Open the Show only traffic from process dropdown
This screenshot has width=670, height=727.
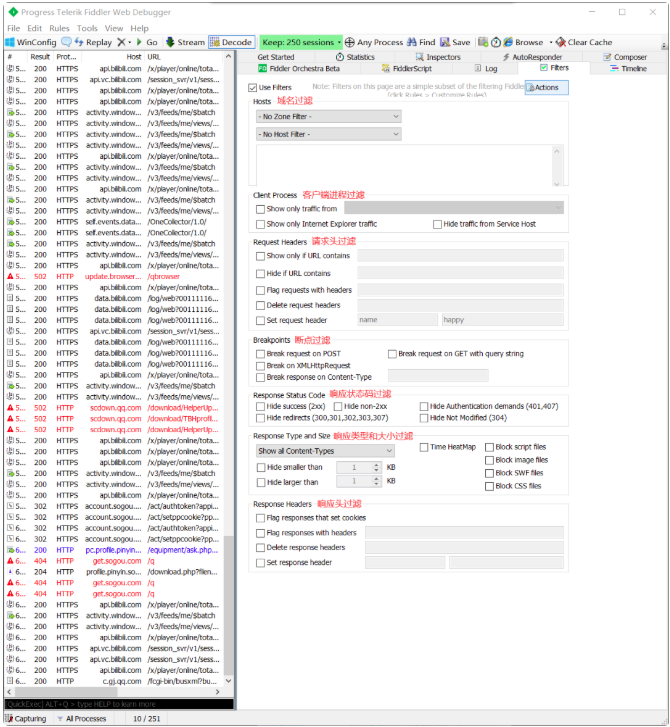click(x=454, y=208)
